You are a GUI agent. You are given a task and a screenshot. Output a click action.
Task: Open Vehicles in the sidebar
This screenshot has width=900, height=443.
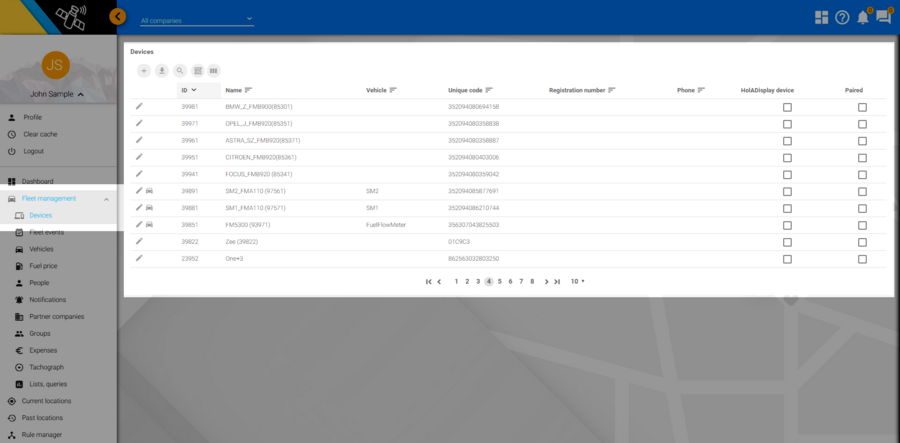41,249
